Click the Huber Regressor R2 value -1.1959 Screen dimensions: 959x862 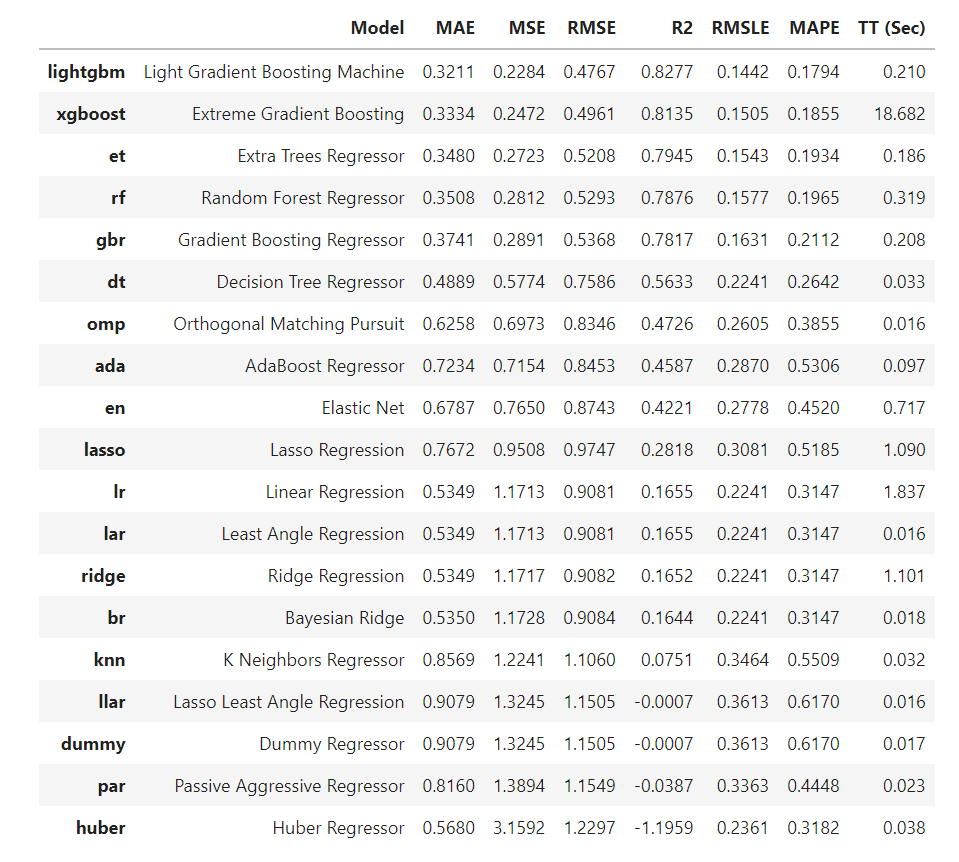point(664,828)
